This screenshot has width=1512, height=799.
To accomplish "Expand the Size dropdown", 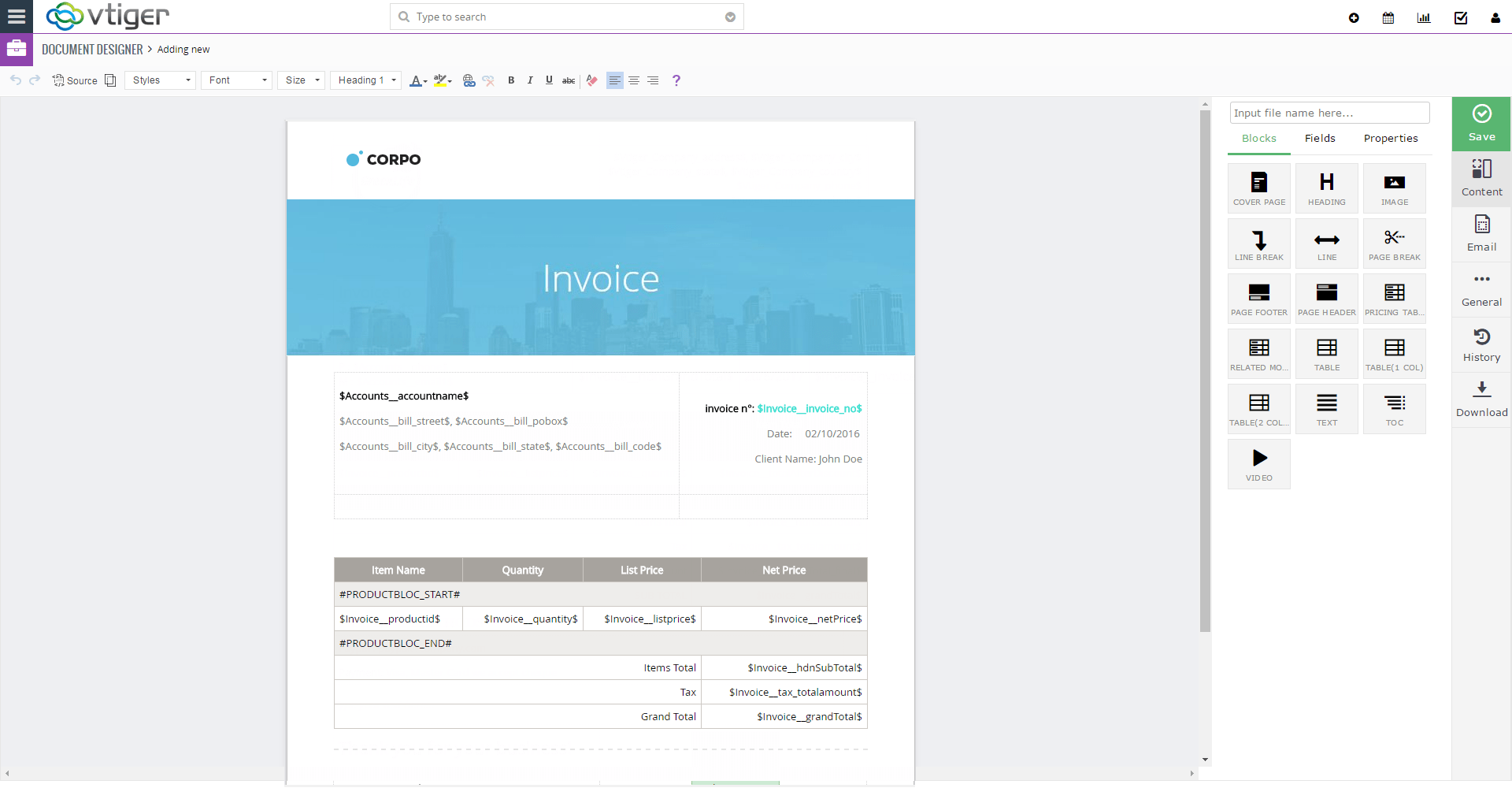I will pos(301,80).
